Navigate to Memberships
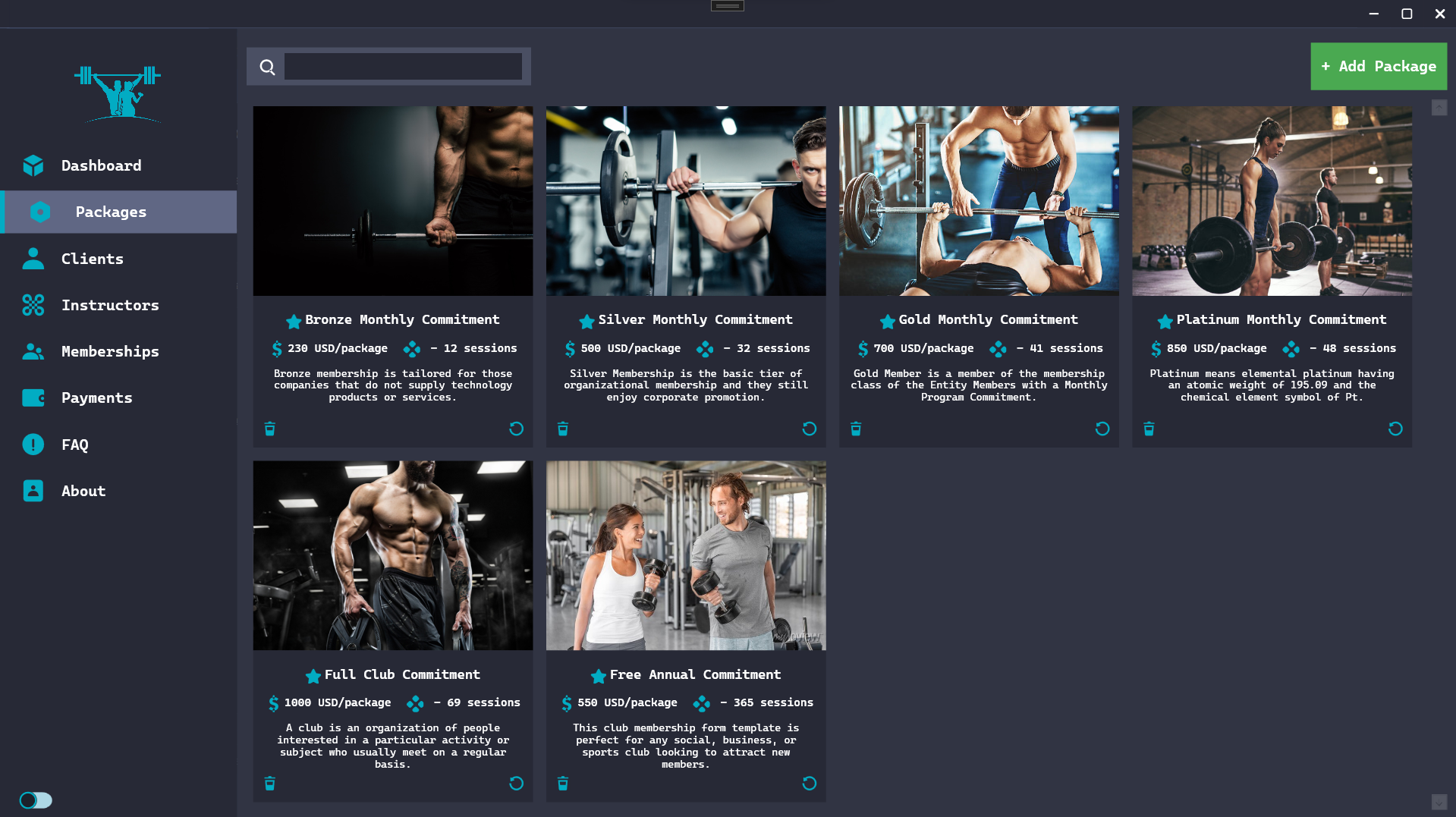The height and width of the screenshot is (817, 1456). click(110, 351)
